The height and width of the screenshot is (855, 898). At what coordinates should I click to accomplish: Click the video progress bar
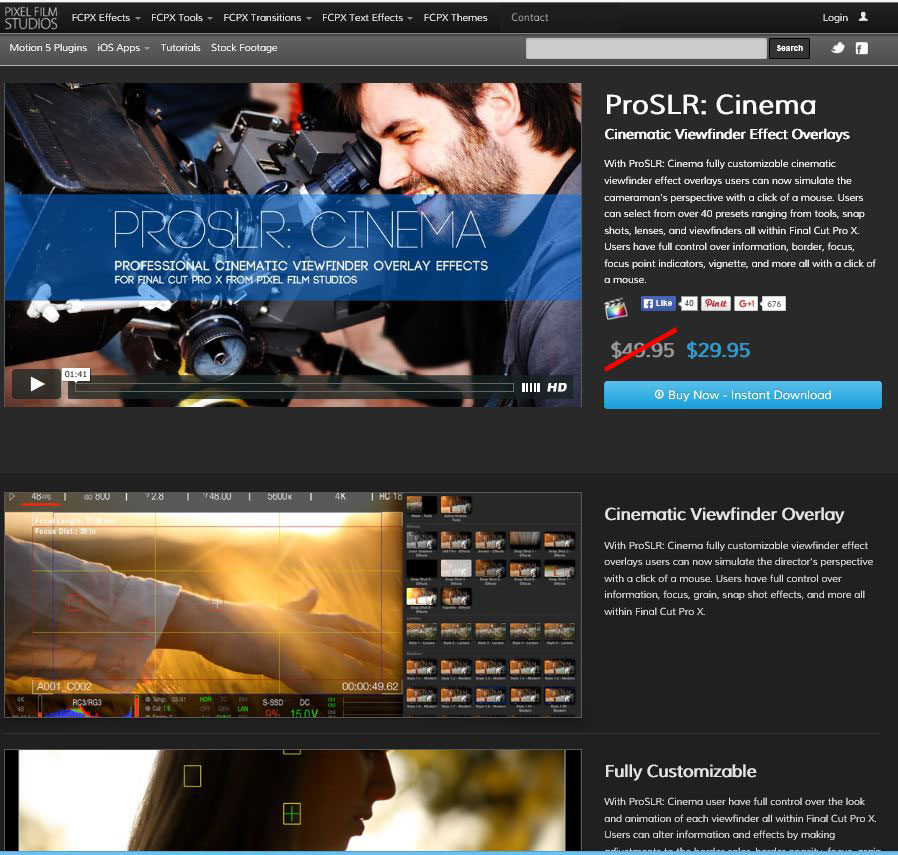(290, 388)
